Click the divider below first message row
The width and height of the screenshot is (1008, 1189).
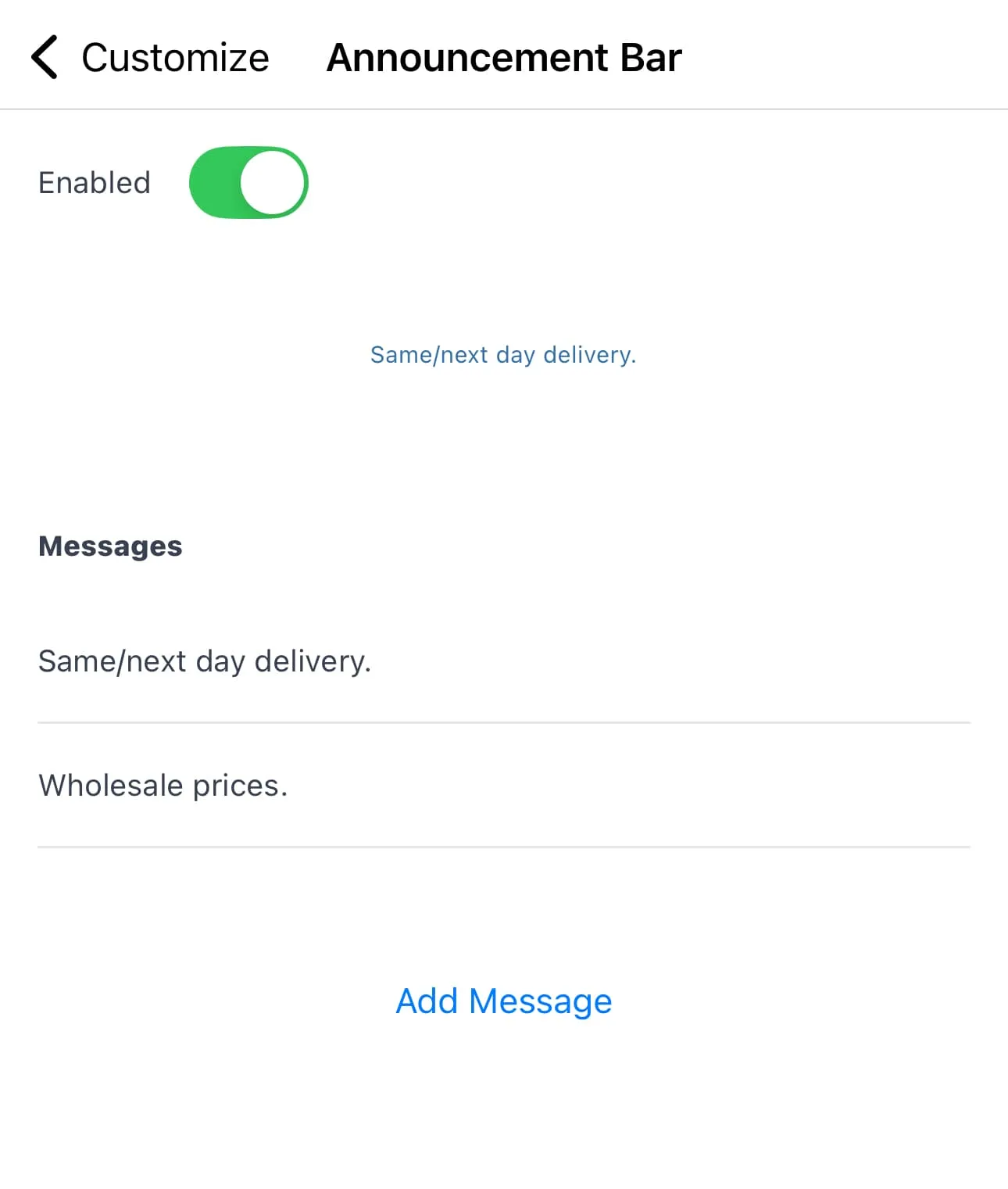(504, 722)
